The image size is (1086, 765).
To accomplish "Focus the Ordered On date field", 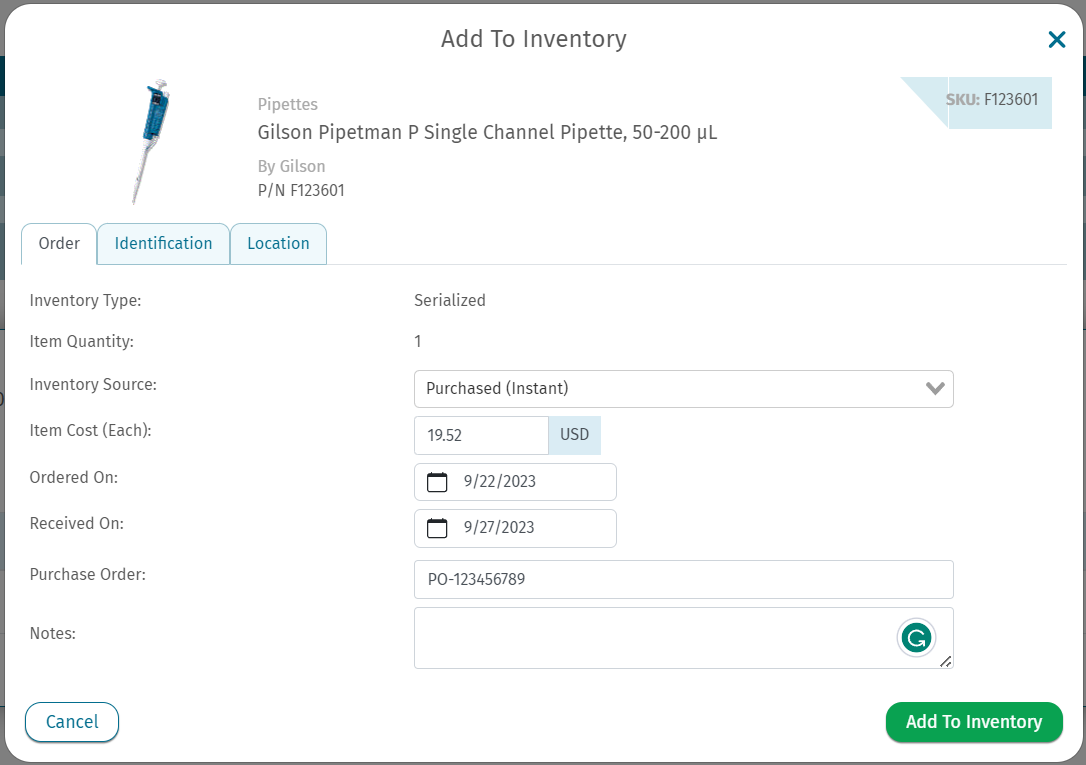I will pyautogui.click(x=515, y=482).
